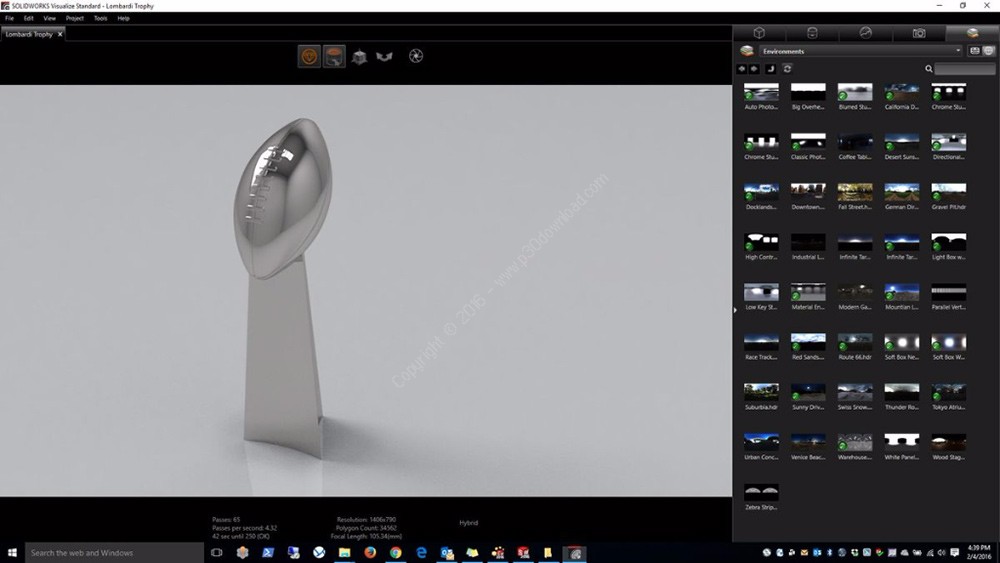The image size is (1000, 563).
Task: Select the Suburbia.hdr environment thumbnail
Action: click(x=761, y=392)
